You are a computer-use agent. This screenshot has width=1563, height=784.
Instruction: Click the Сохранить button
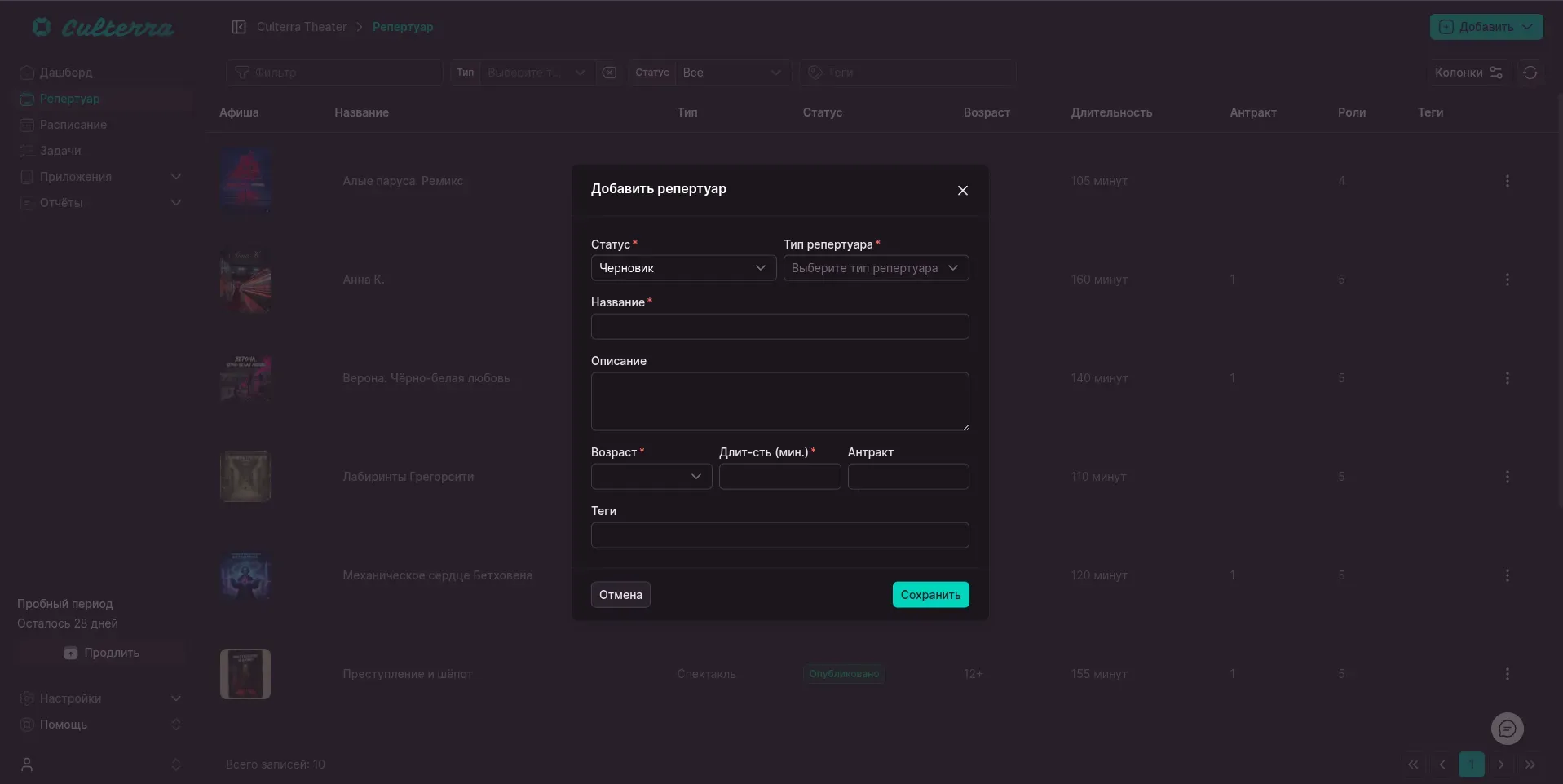(930, 595)
